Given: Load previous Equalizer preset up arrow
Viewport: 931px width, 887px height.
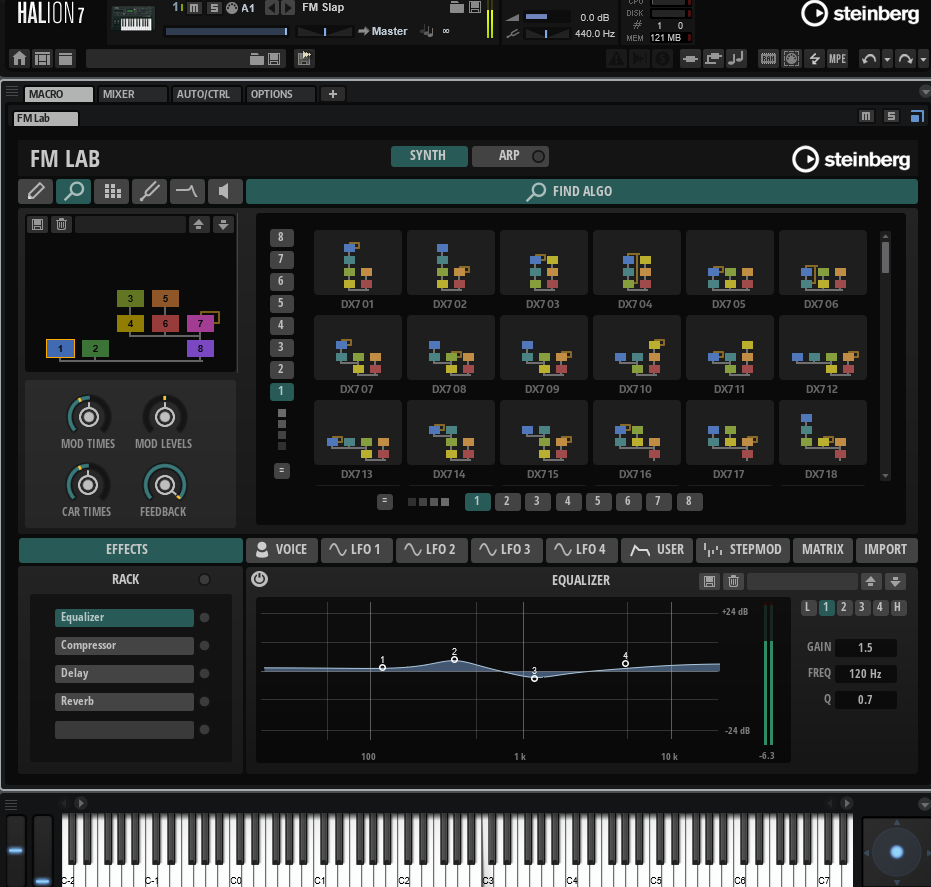Looking at the screenshot, I should [871, 581].
